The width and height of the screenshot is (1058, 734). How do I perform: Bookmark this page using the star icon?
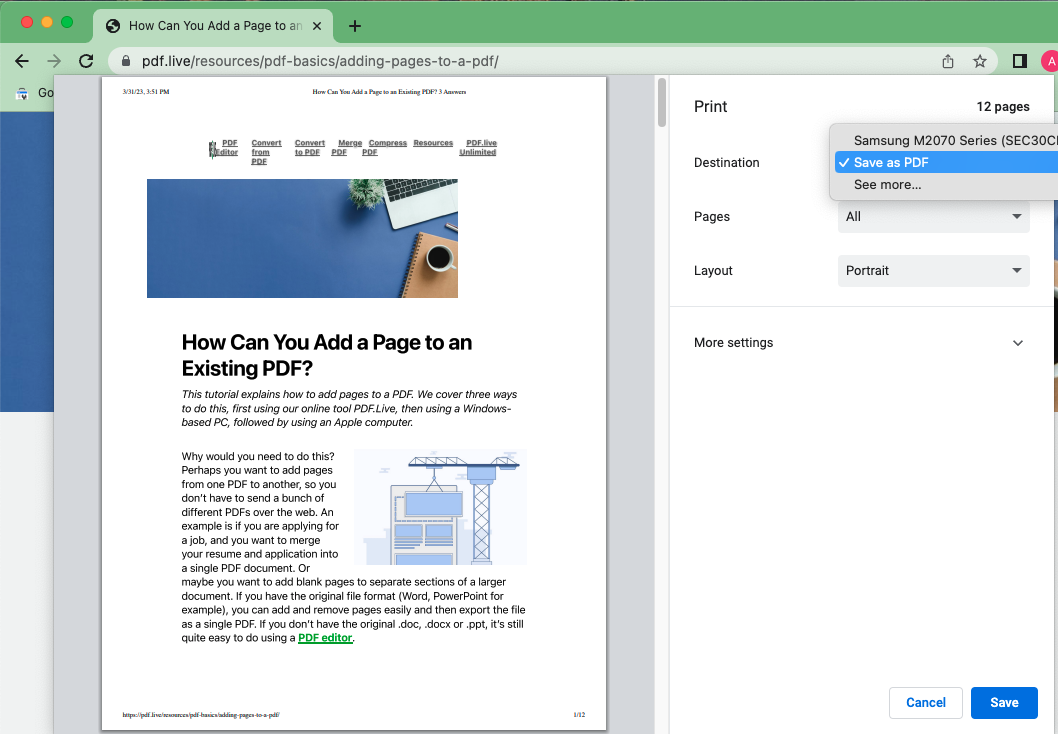point(980,61)
